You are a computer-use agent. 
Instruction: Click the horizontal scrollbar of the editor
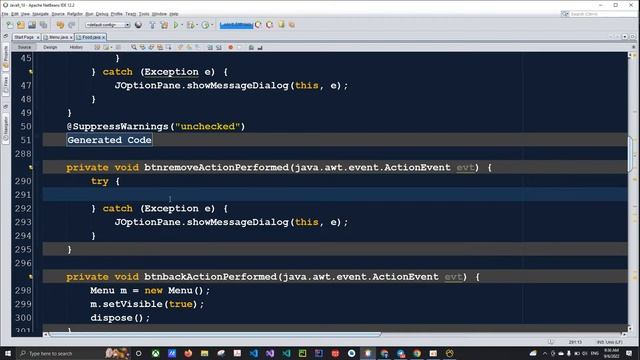point(215,334)
